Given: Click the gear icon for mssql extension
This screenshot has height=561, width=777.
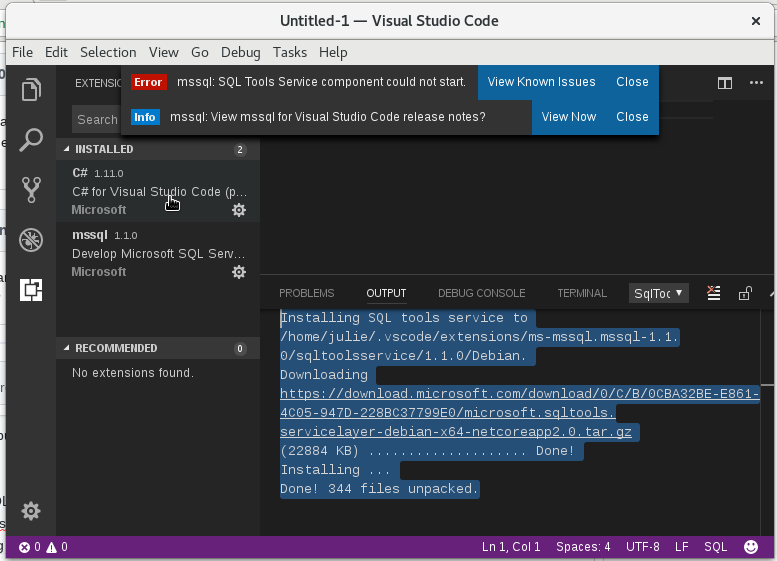Looking at the screenshot, I should click(239, 272).
